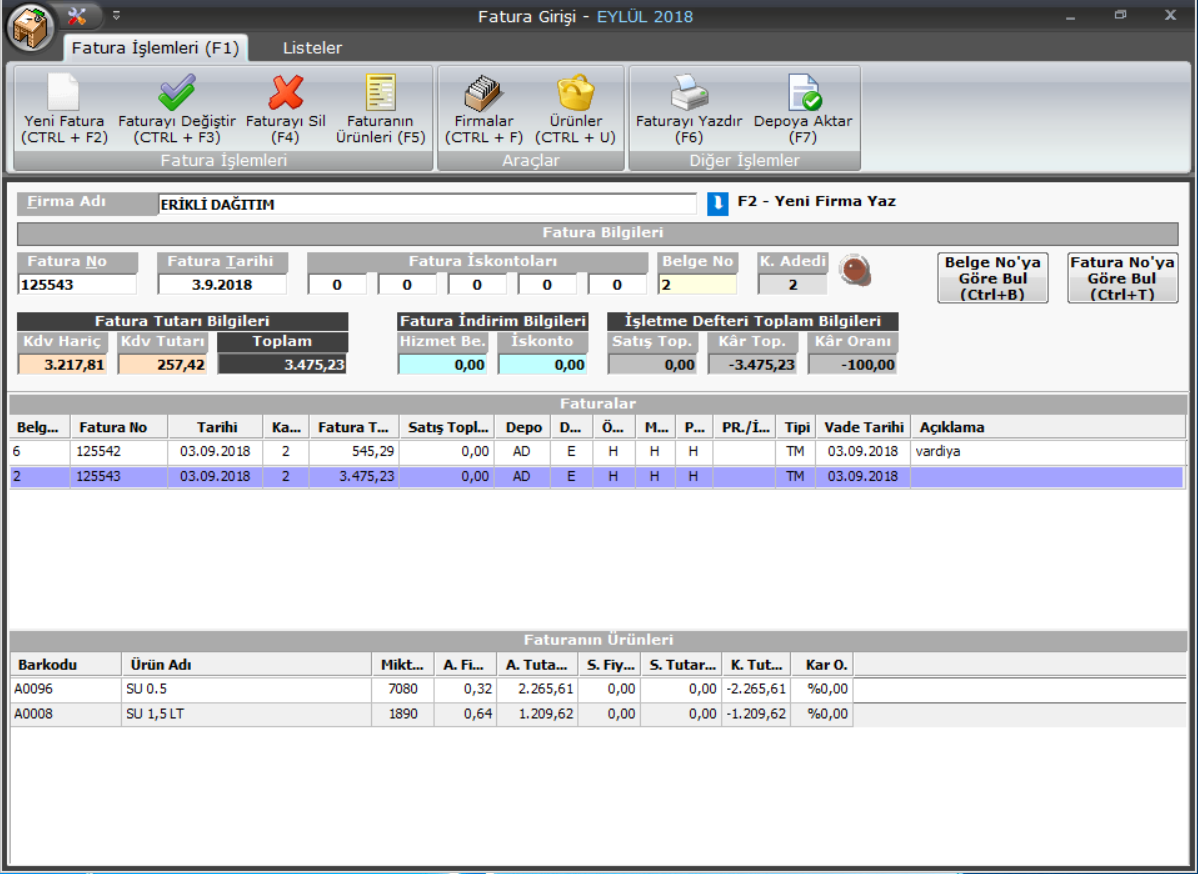Delete invoice with Faturayı Sil icon
1198x874 pixels.
[x=286, y=93]
